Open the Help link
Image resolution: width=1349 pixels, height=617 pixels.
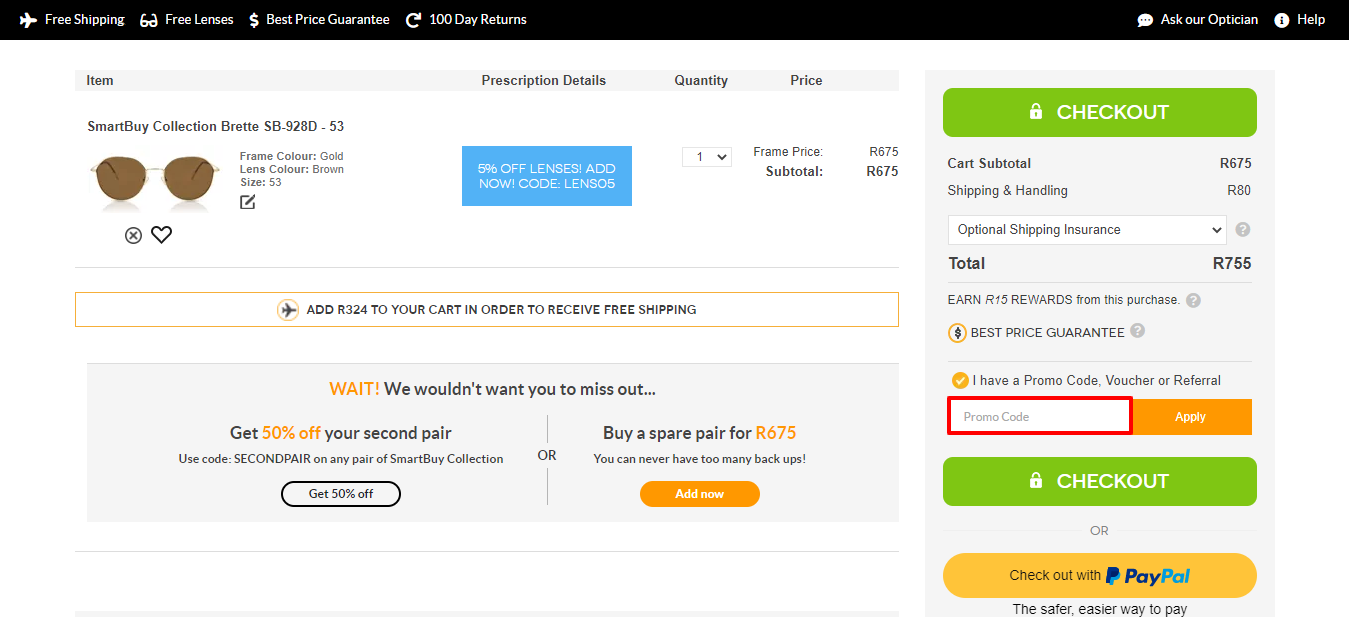tap(1311, 20)
